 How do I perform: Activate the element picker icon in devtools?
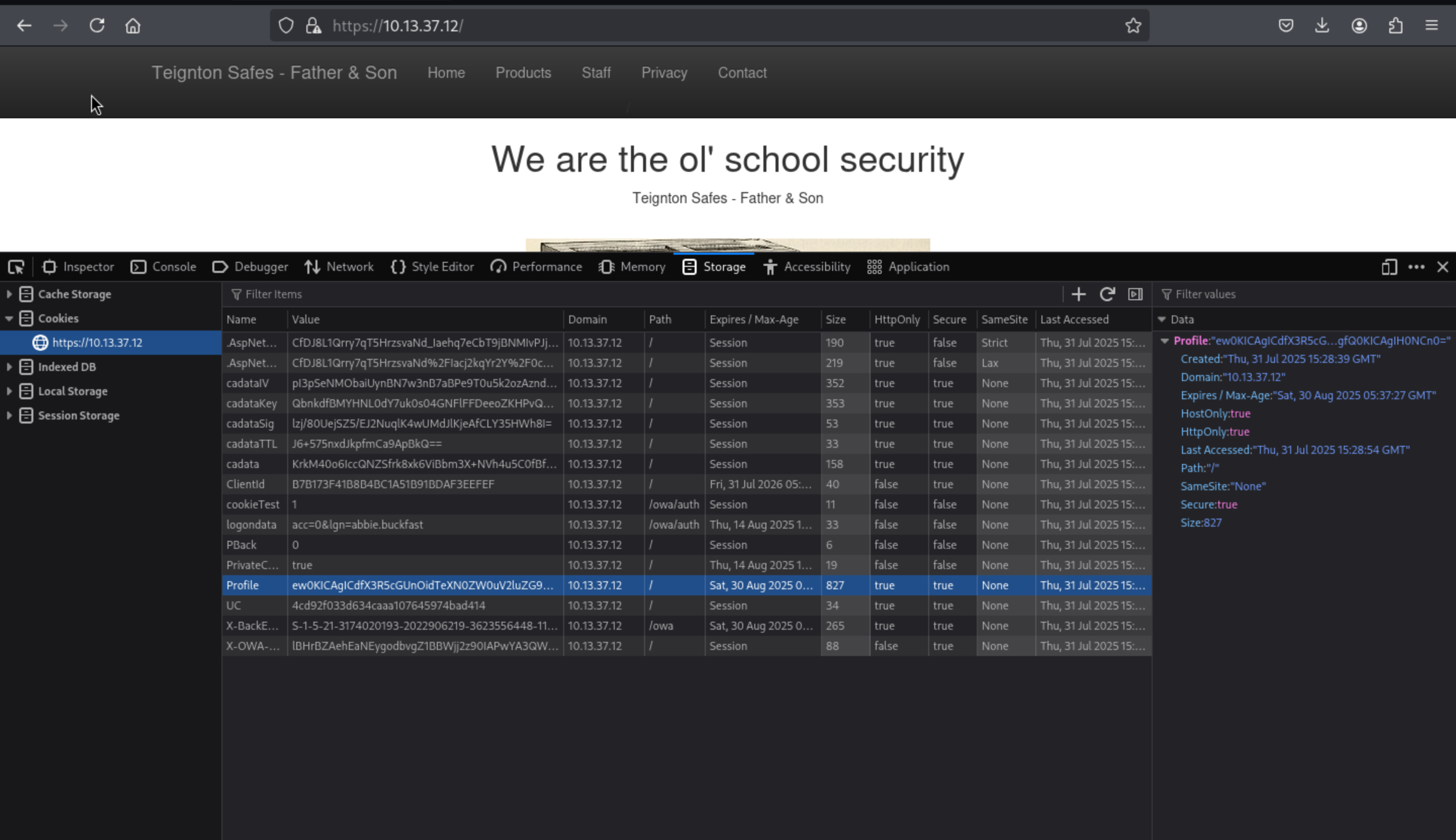(16, 266)
